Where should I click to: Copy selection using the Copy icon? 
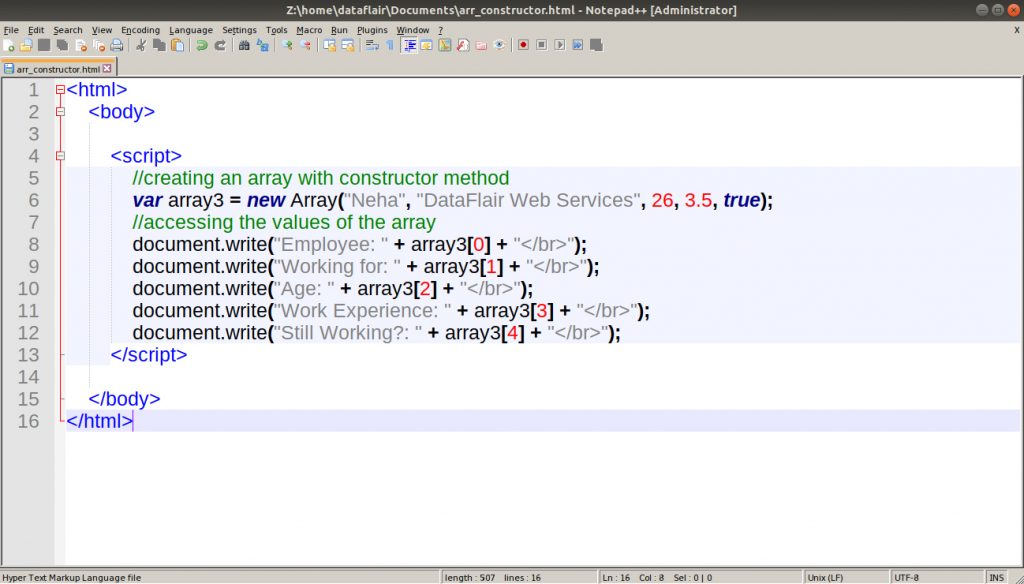coord(159,45)
